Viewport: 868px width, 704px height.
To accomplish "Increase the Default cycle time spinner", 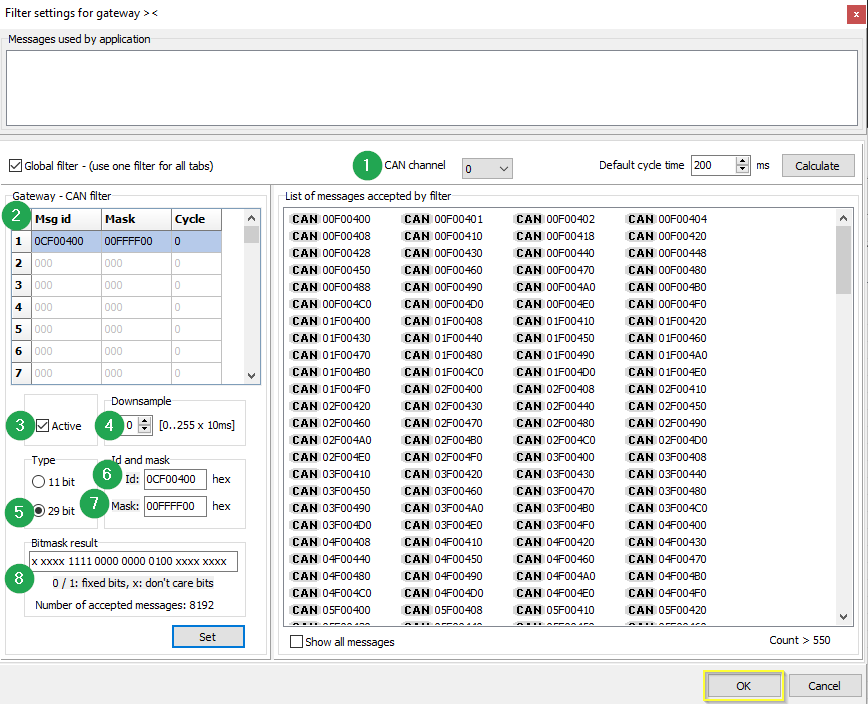I will pos(743,161).
